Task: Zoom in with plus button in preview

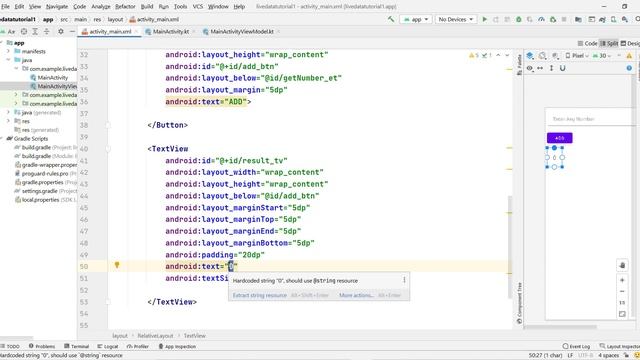Action: click(622, 280)
